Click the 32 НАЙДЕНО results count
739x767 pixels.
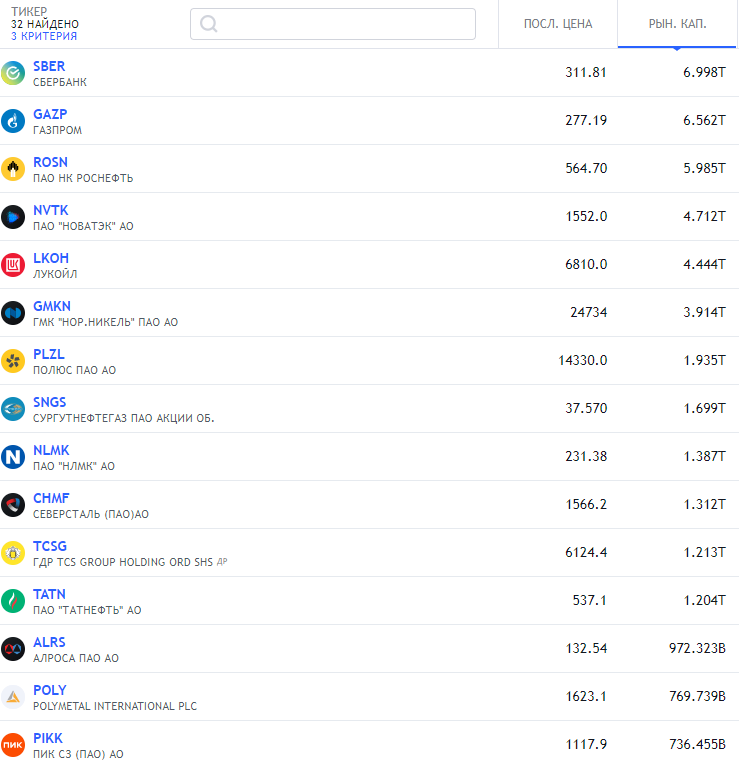point(45,23)
